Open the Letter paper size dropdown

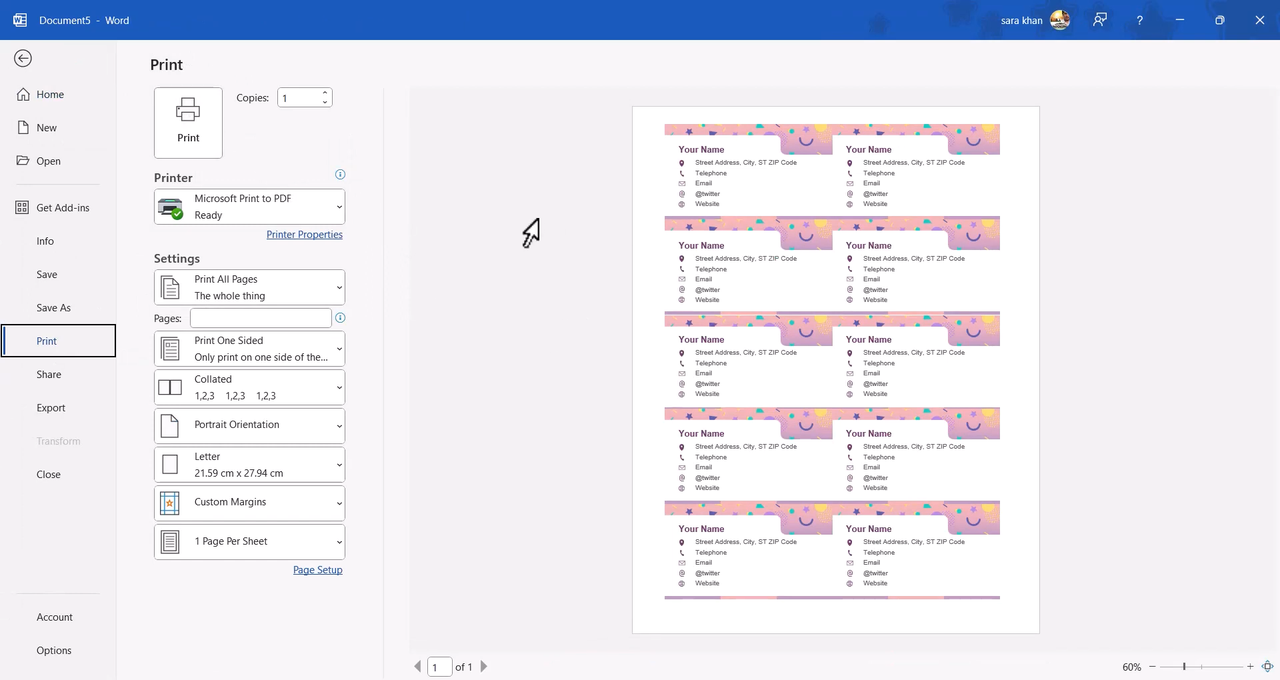click(249, 464)
